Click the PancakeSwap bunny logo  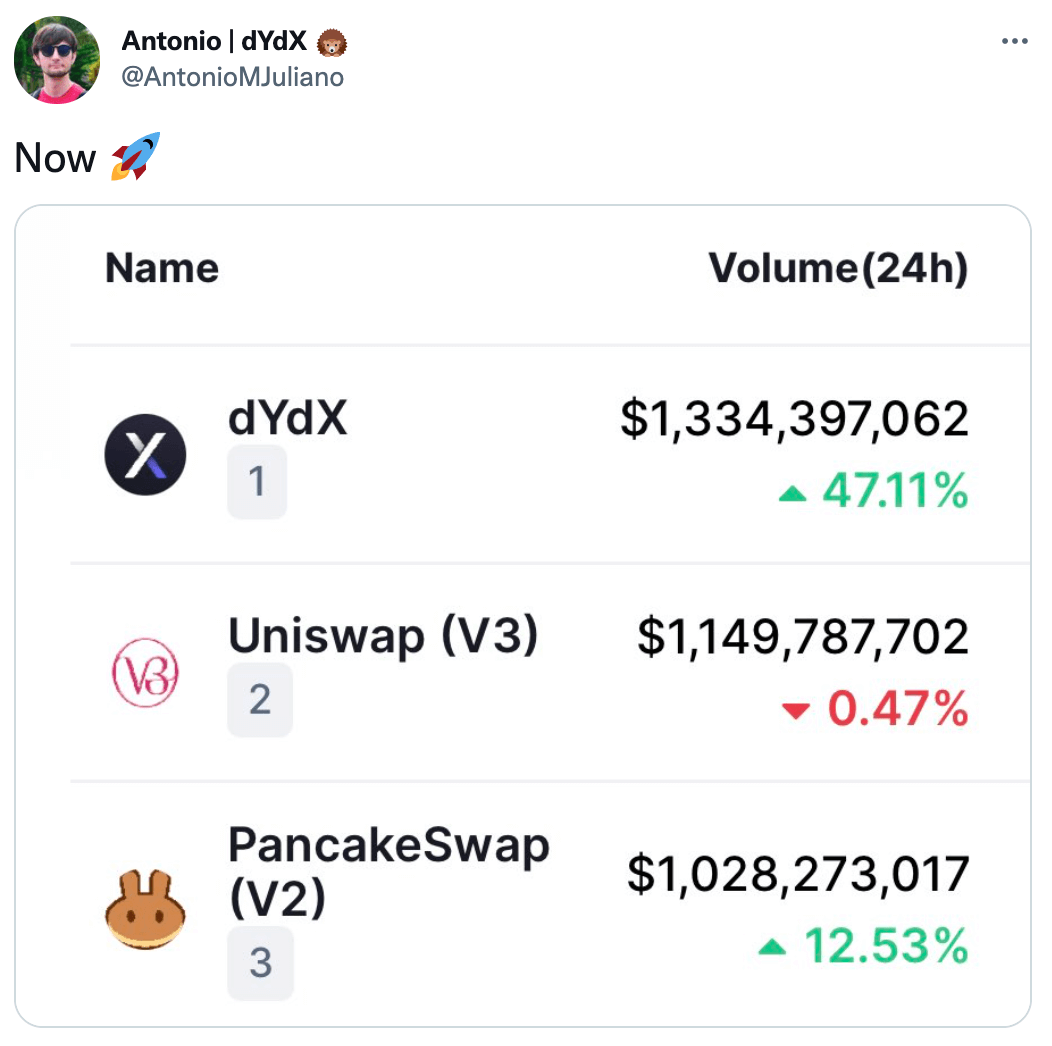pyautogui.click(x=146, y=908)
